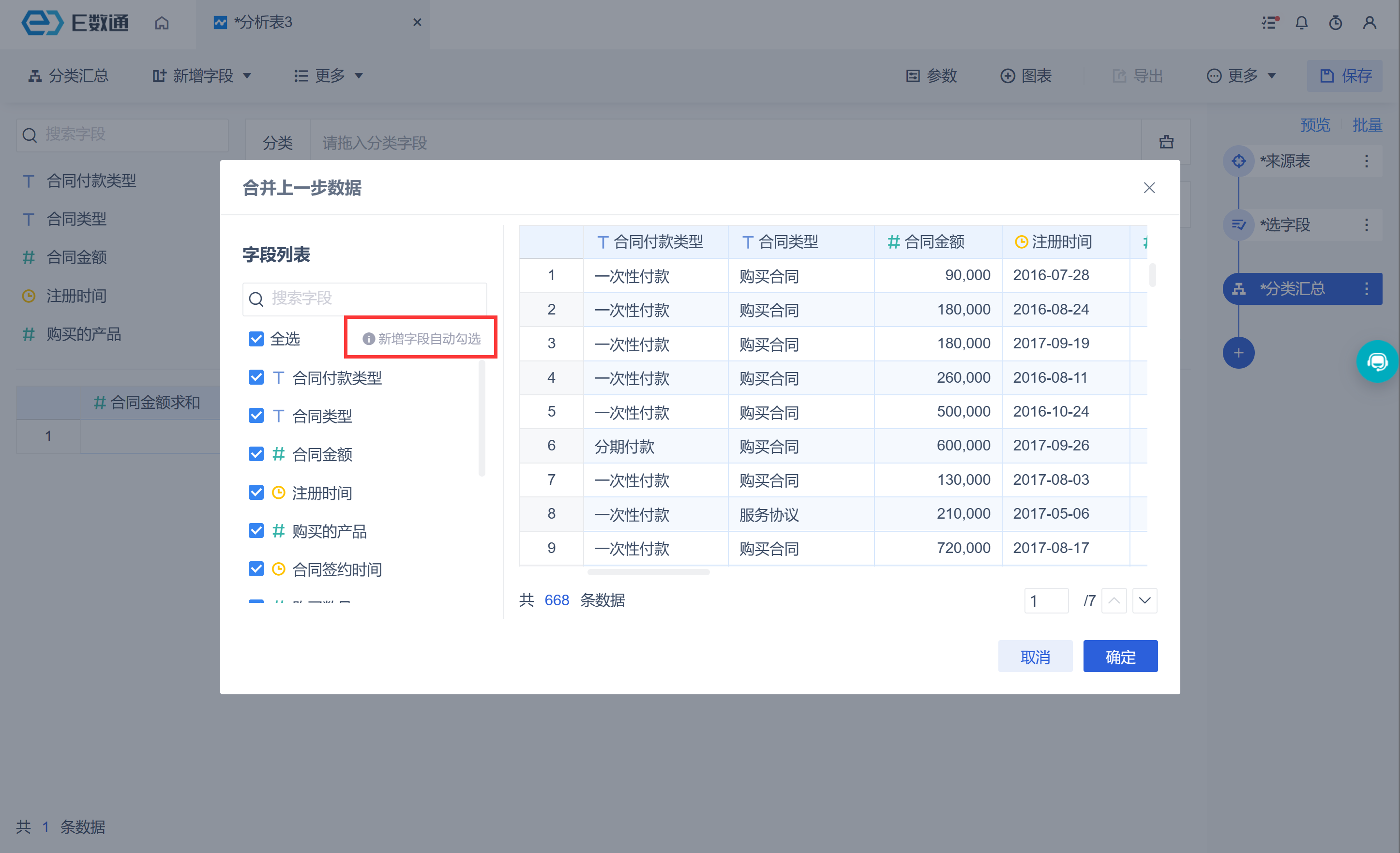Click the task list icon with red dot
This screenshot has height=853, width=1400.
click(x=1269, y=23)
